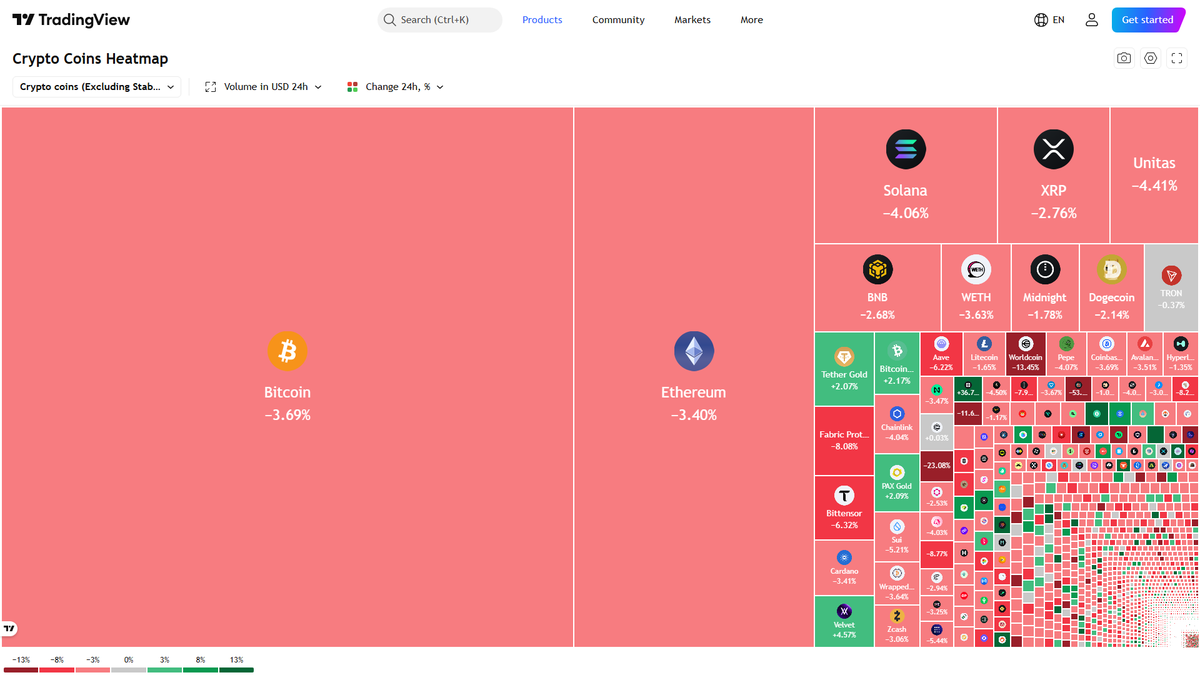Expand the Volume in USD 24h dropdown
The width and height of the screenshot is (1200, 675).
click(x=263, y=87)
